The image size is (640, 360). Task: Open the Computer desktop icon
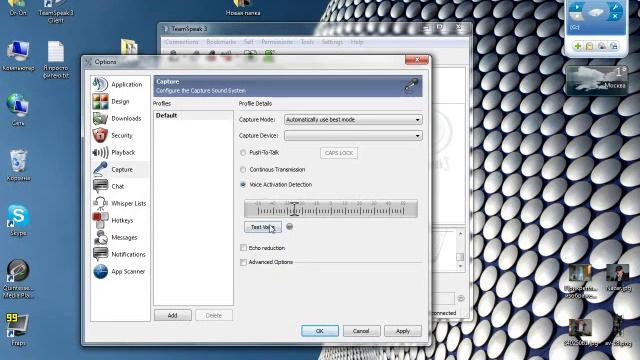[18, 56]
